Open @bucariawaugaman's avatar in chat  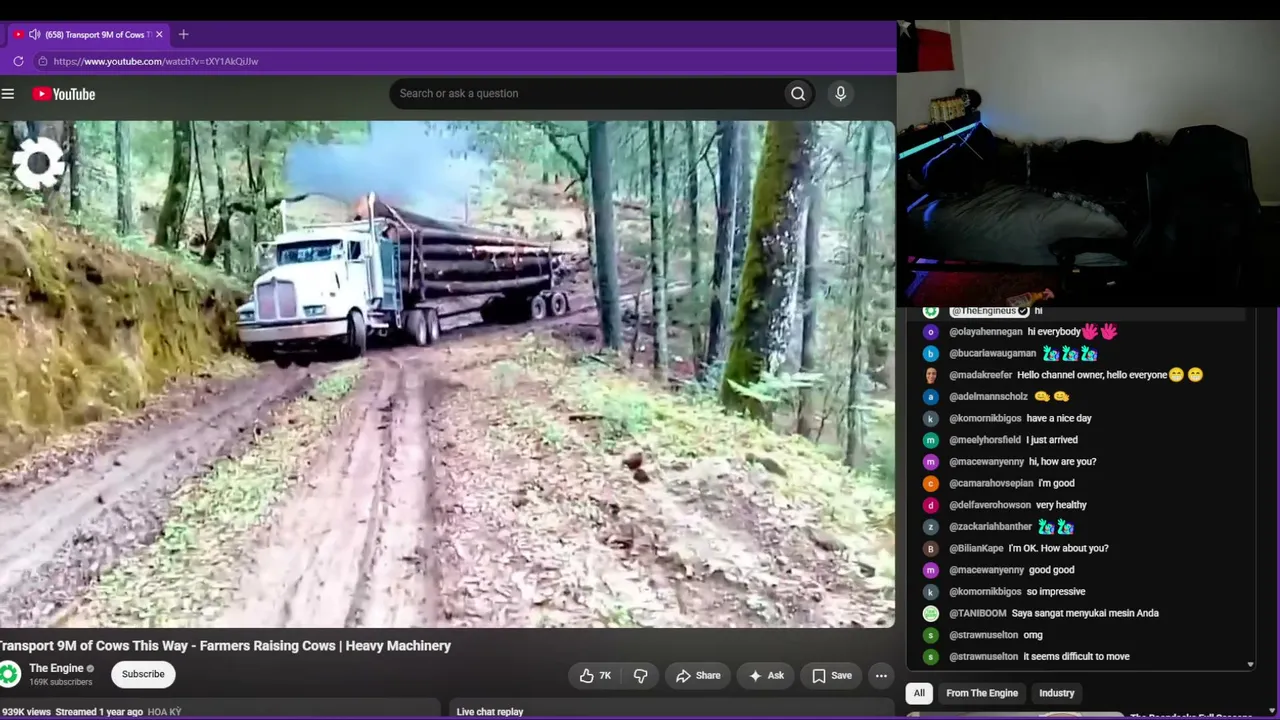(931, 353)
